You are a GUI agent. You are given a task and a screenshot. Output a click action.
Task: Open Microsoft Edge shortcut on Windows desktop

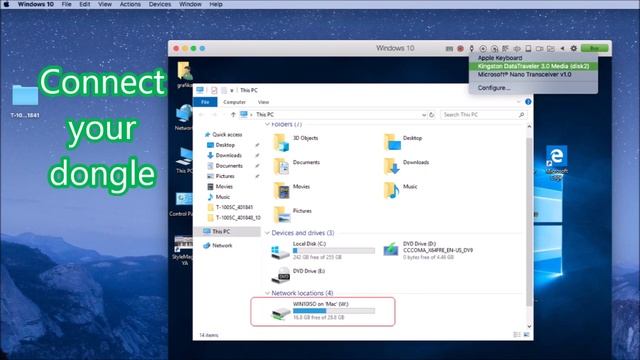pyautogui.click(x=557, y=162)
